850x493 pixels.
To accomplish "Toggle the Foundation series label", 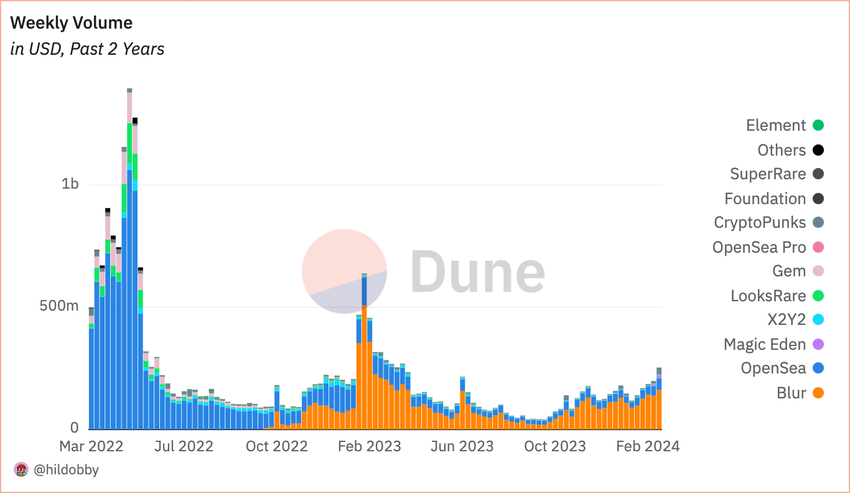I will point(765,199).
